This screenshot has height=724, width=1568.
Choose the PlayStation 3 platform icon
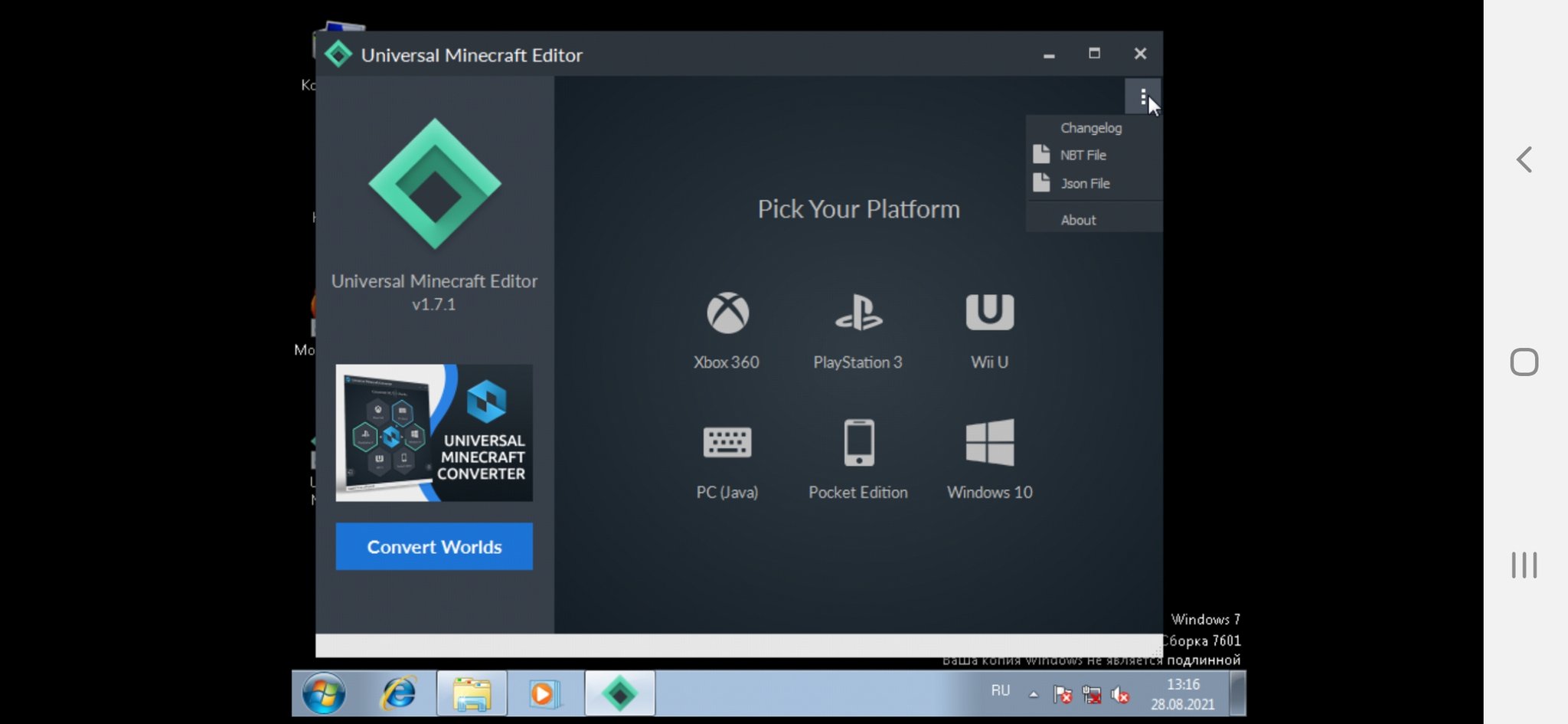[858, 313]
